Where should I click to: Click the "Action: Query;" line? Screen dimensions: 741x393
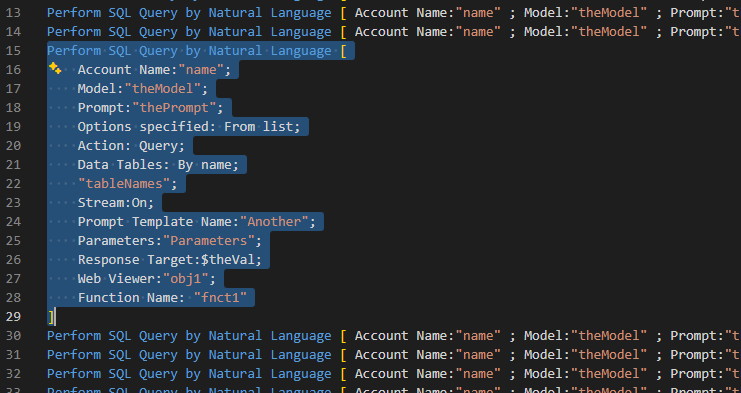[131, 145]
